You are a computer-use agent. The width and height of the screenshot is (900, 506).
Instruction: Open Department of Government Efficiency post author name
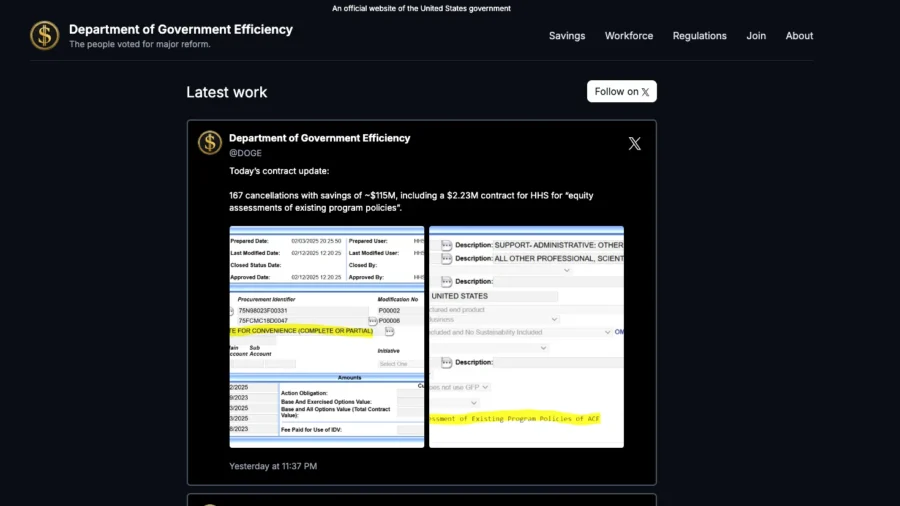coord(319,138)
